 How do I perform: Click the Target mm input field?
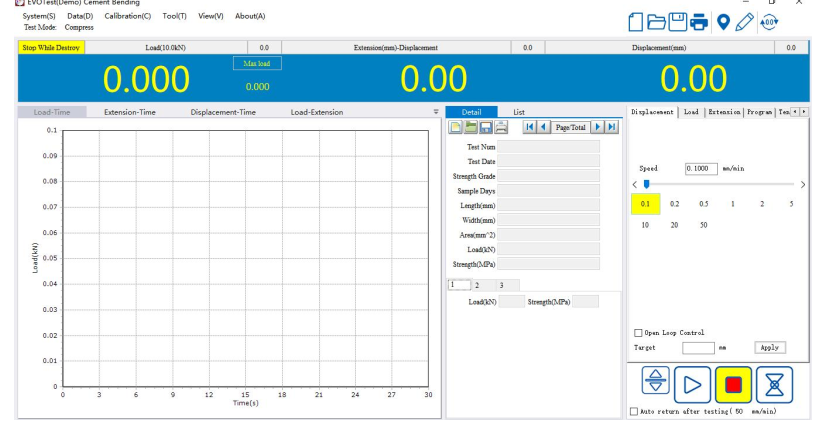[698, 348]
